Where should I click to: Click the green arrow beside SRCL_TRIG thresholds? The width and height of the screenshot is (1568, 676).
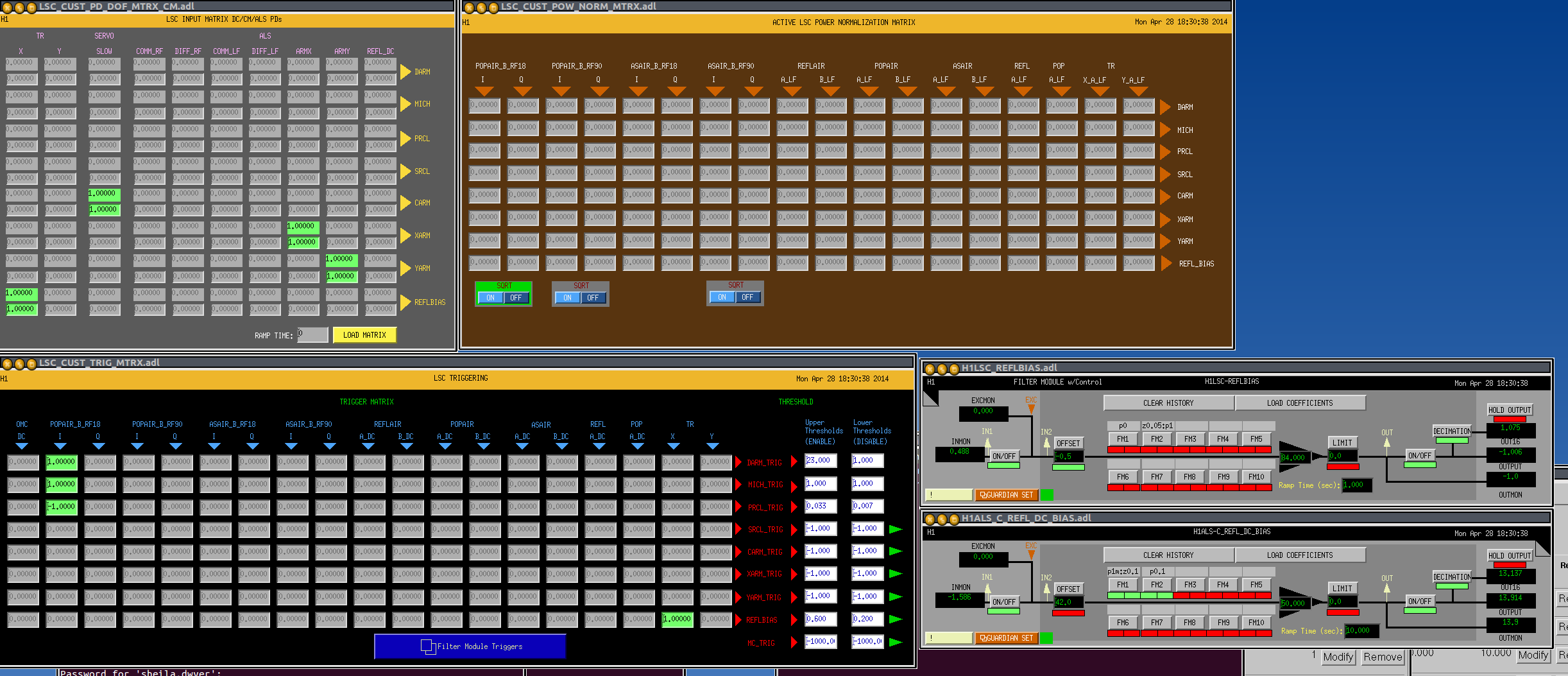(896, 529)
